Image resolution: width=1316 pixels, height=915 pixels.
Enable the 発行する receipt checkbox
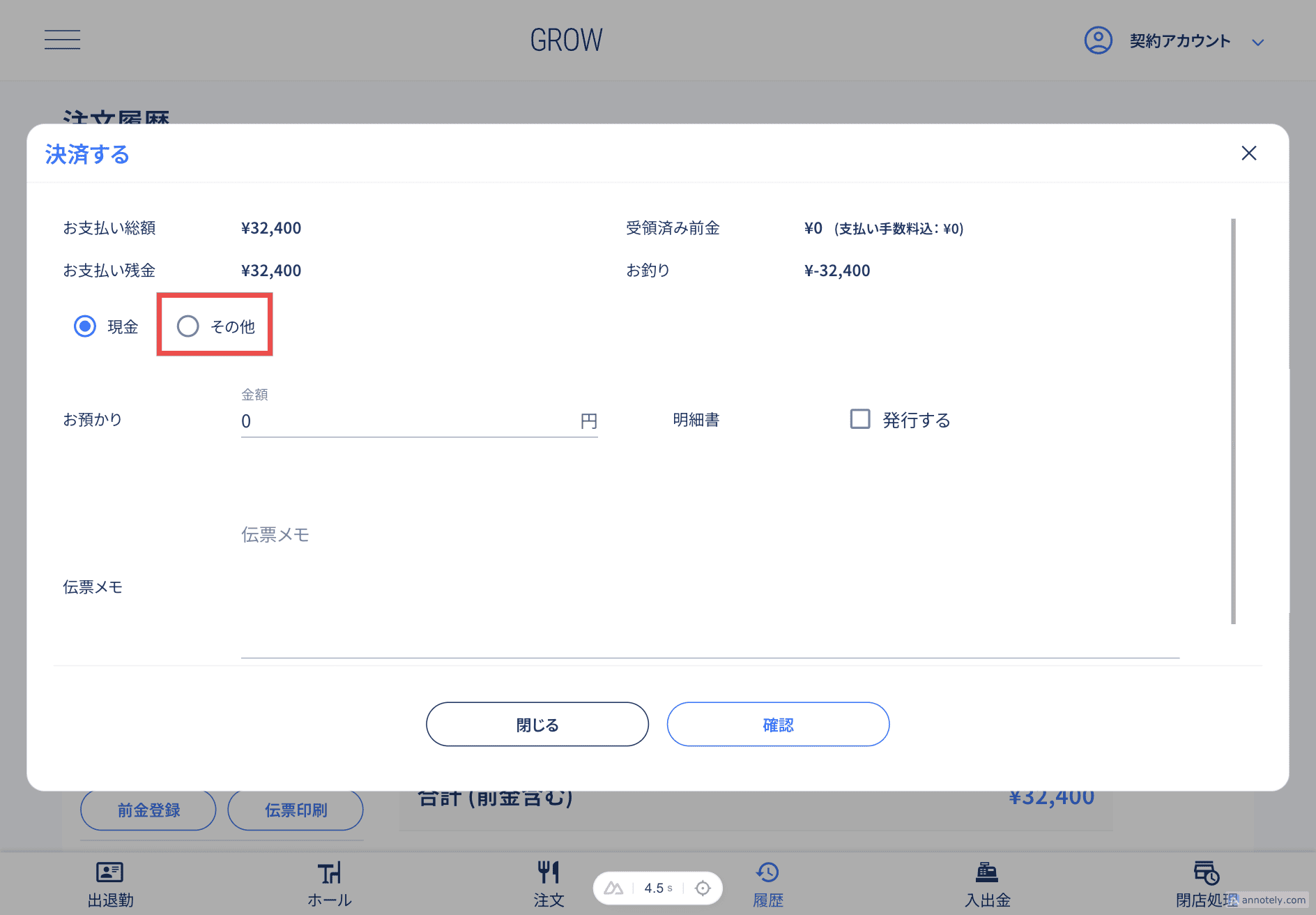click(x=860, y=419)
